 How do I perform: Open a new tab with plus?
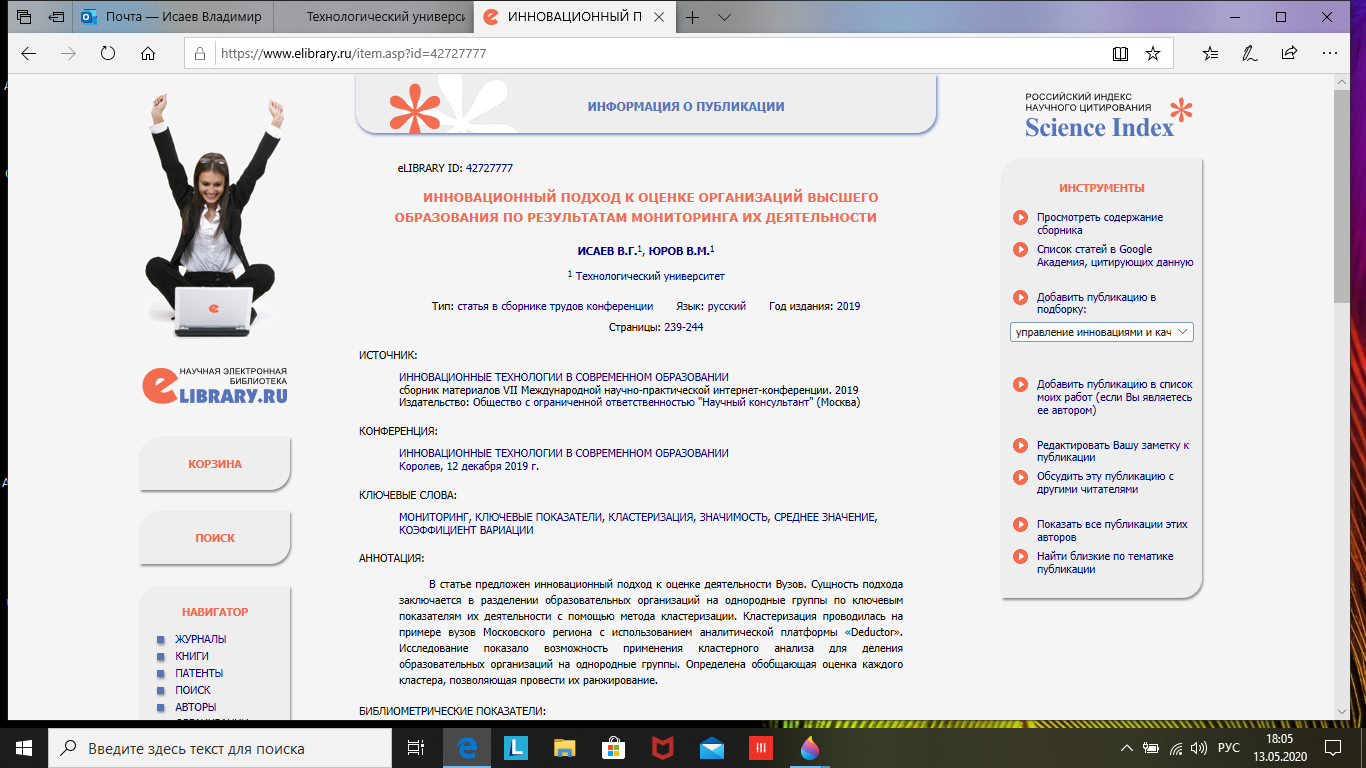[x=692, y=17]
